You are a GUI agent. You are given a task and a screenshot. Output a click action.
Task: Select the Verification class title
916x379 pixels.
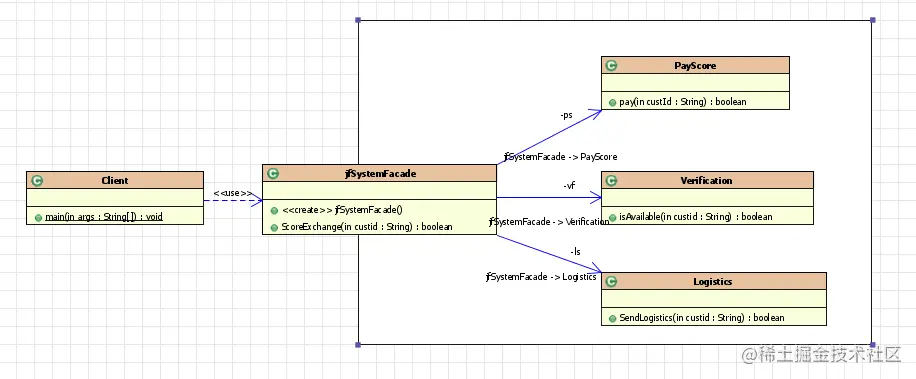tap(707, 180)
